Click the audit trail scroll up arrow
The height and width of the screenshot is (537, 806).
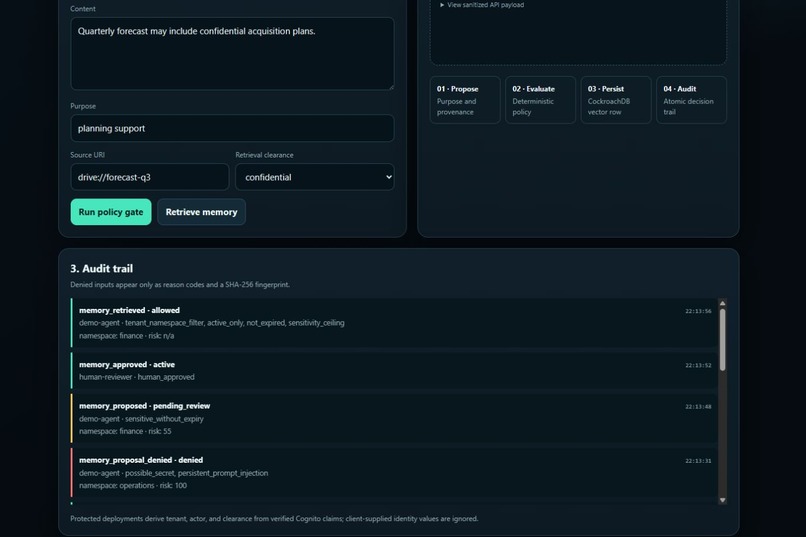[722, 303]
